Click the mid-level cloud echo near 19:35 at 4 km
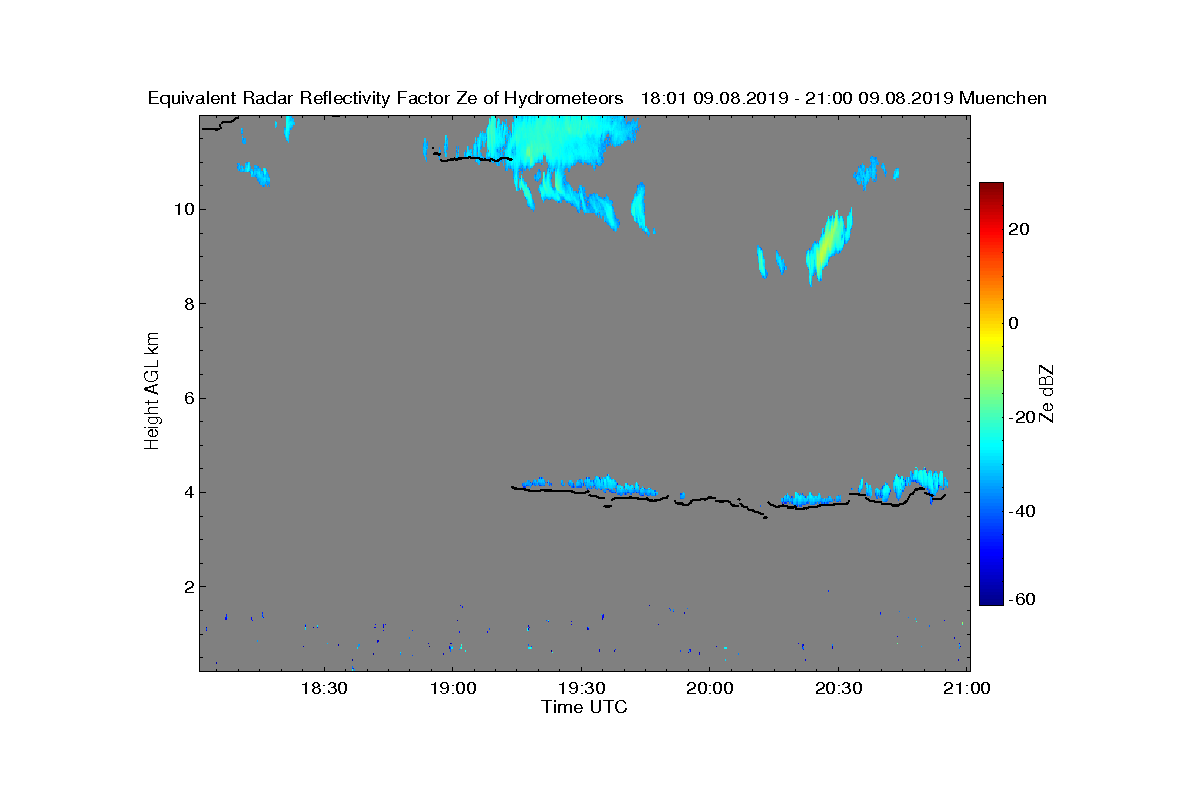The image size is (1200, 800). pos(605,485)
